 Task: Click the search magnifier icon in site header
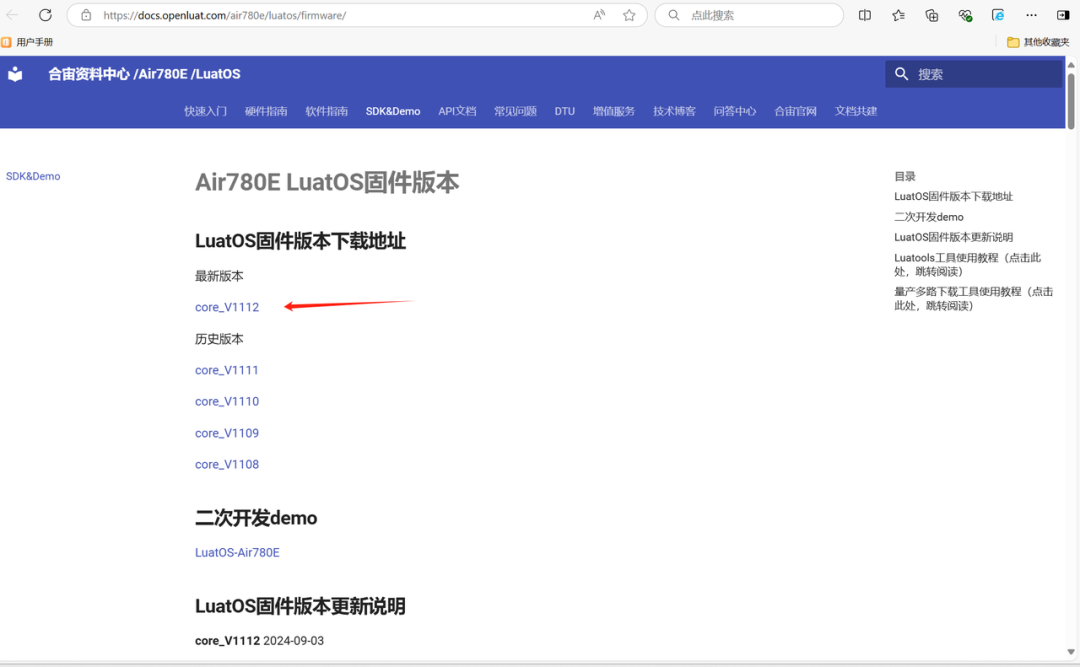[902, 73]
